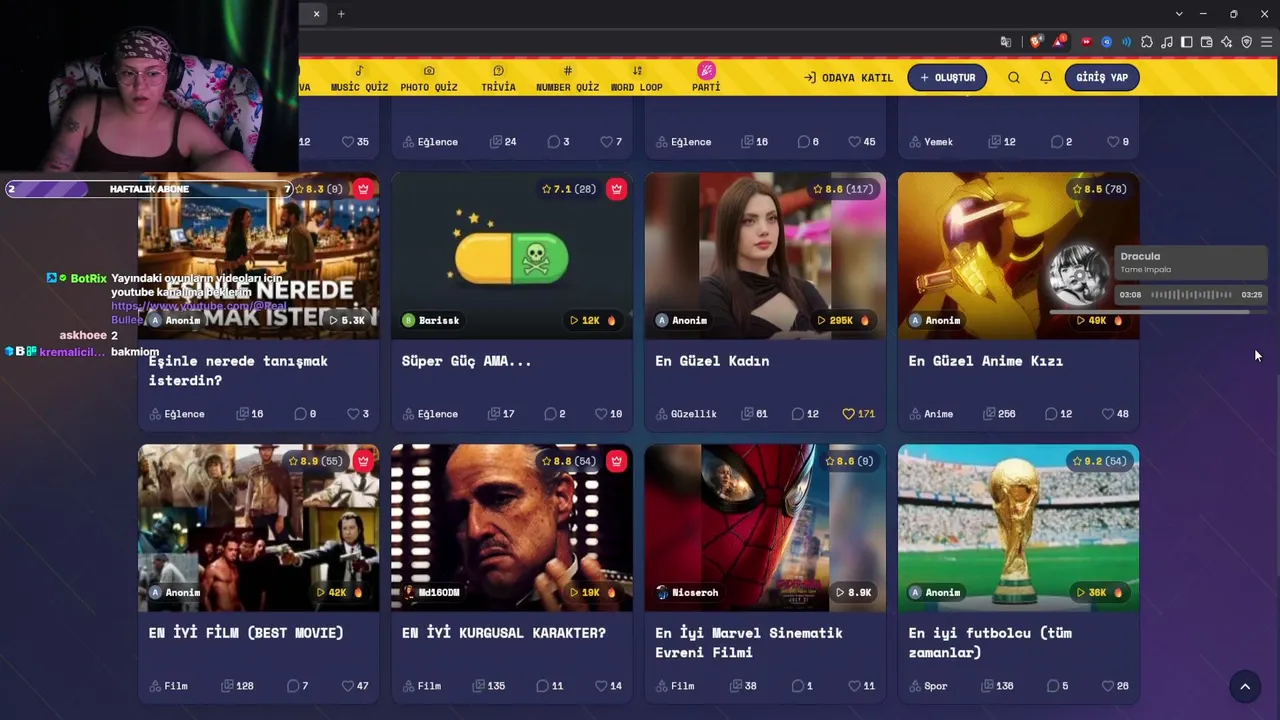Click the Giriş Yap login button
The image size is (1280, 720).
click(1102, 77)
